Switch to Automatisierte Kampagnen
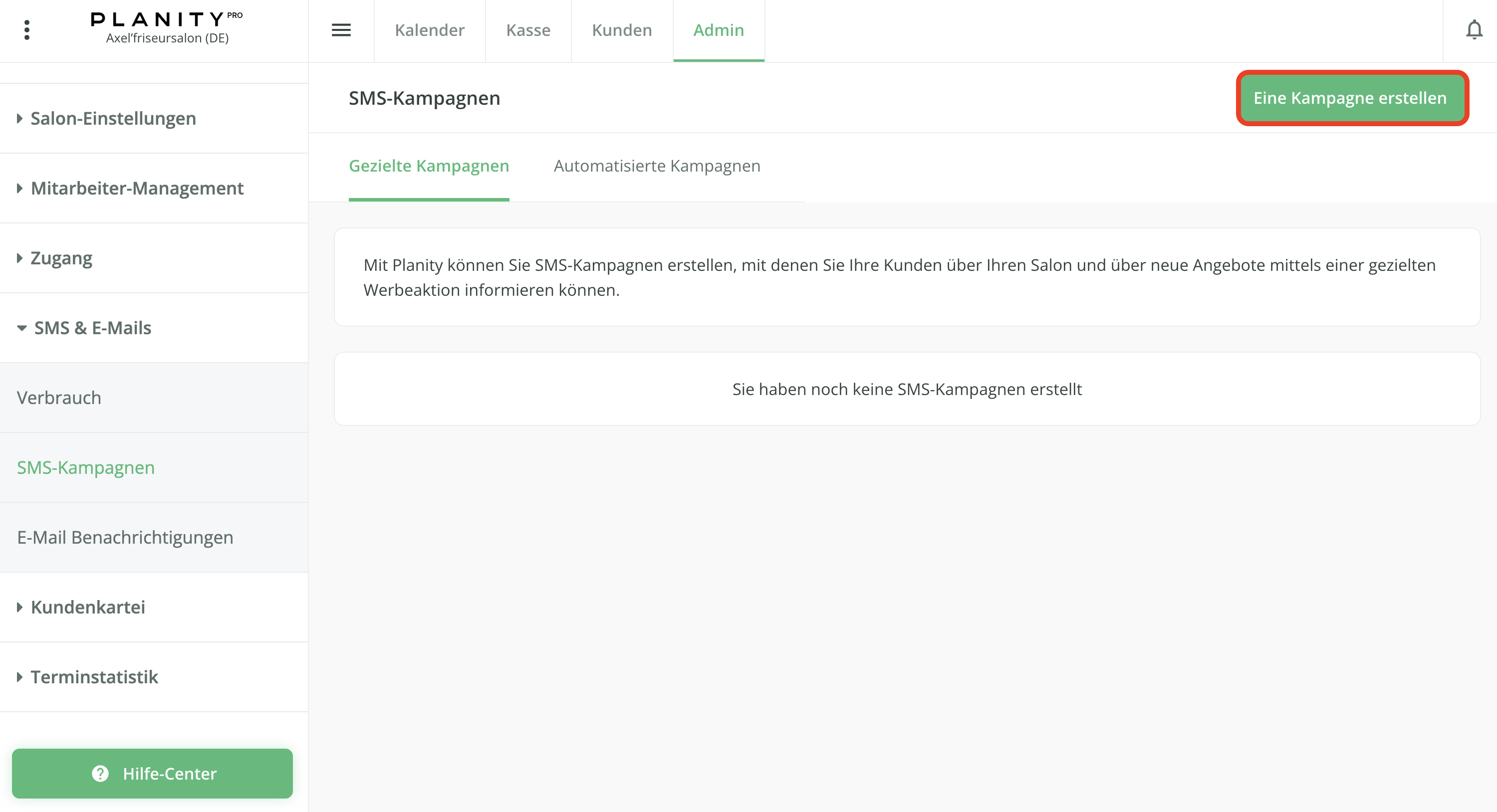 click(657, 166)
